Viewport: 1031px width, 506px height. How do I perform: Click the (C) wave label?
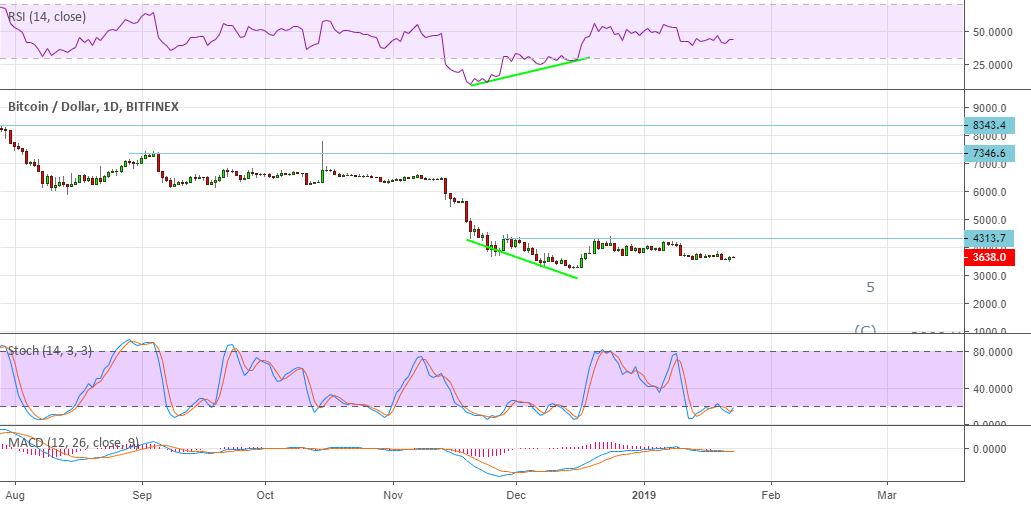pyautogui.click(x=865, y=329)
